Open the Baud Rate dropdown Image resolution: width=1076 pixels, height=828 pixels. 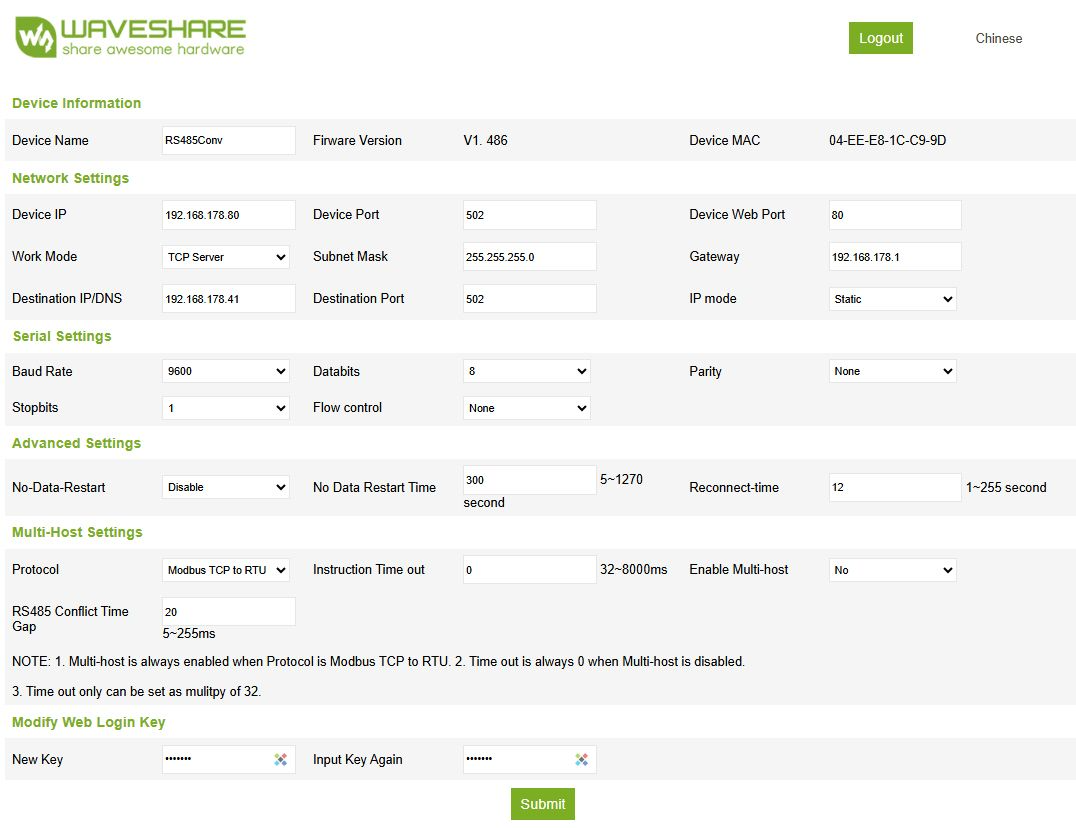225,371
